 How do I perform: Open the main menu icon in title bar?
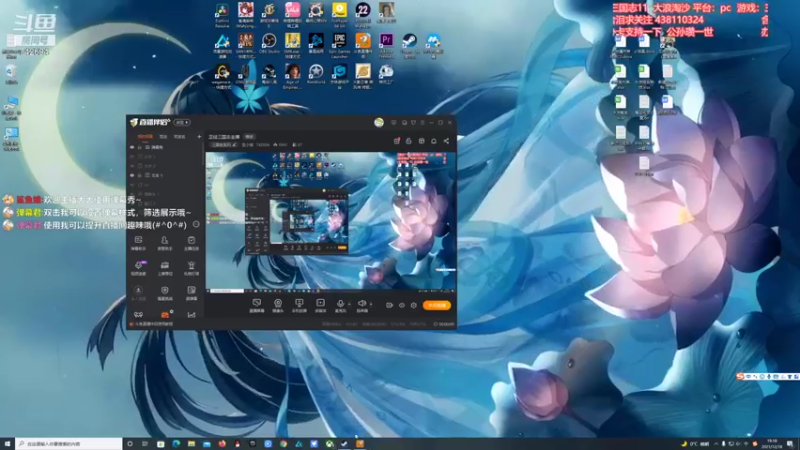coord(422,122)
